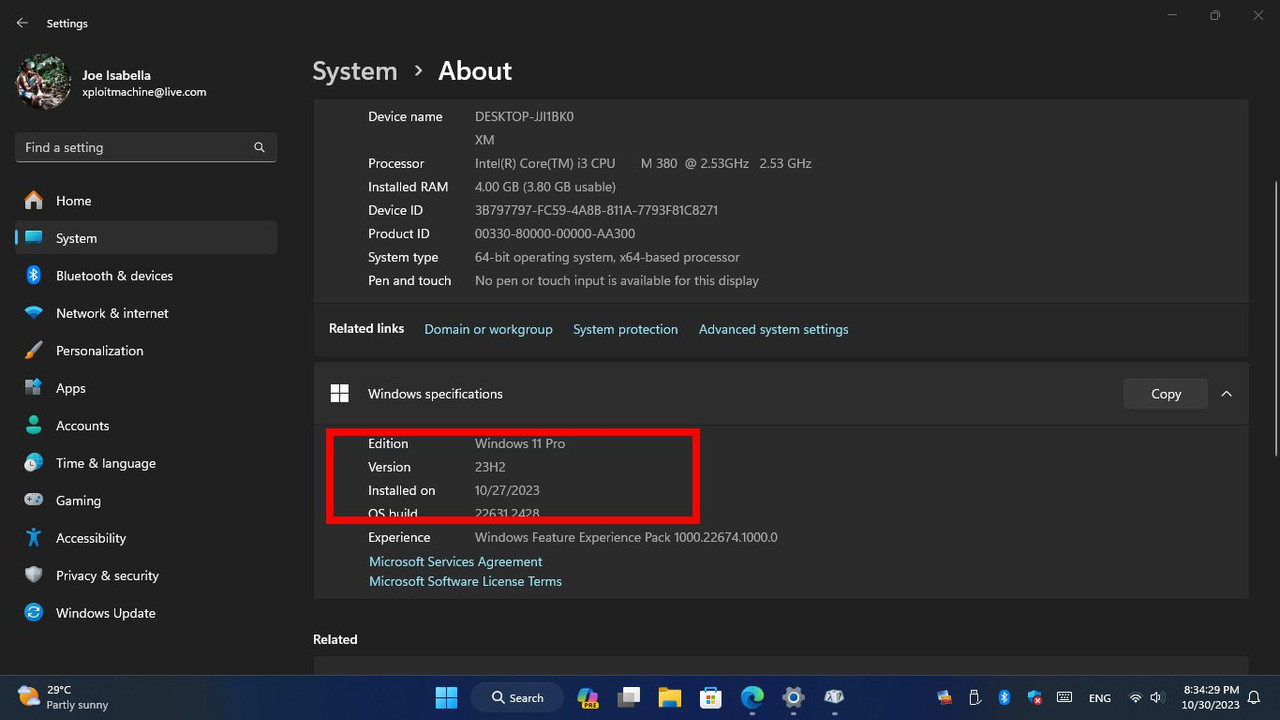
Task: Click the Find a setting search box
Action: [146, 147]
